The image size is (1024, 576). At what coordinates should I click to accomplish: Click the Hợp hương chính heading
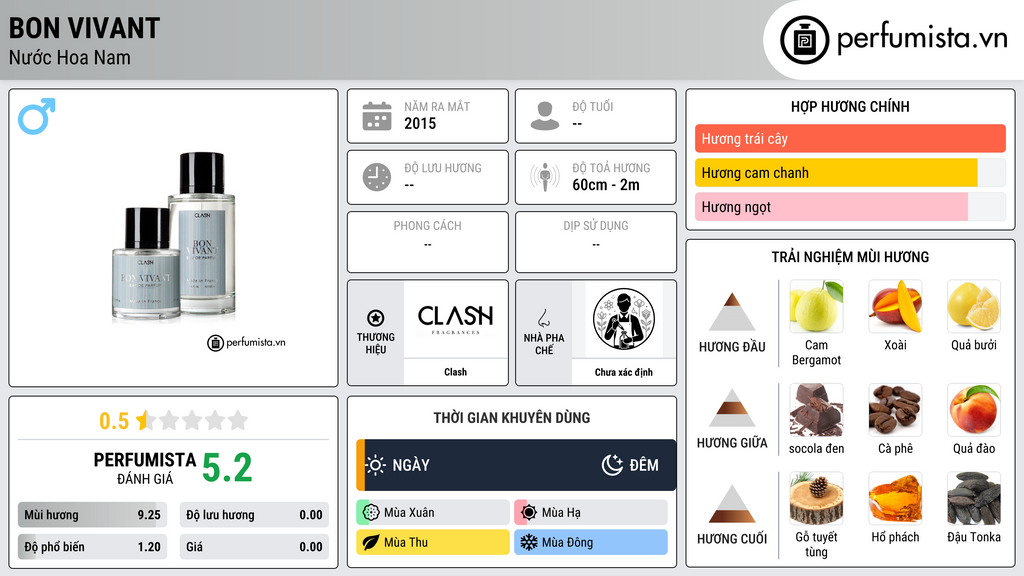(x=850, y=106)
